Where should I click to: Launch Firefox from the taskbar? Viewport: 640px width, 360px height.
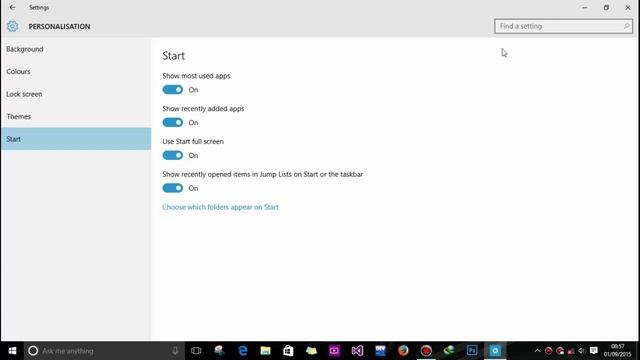[403, 351]
